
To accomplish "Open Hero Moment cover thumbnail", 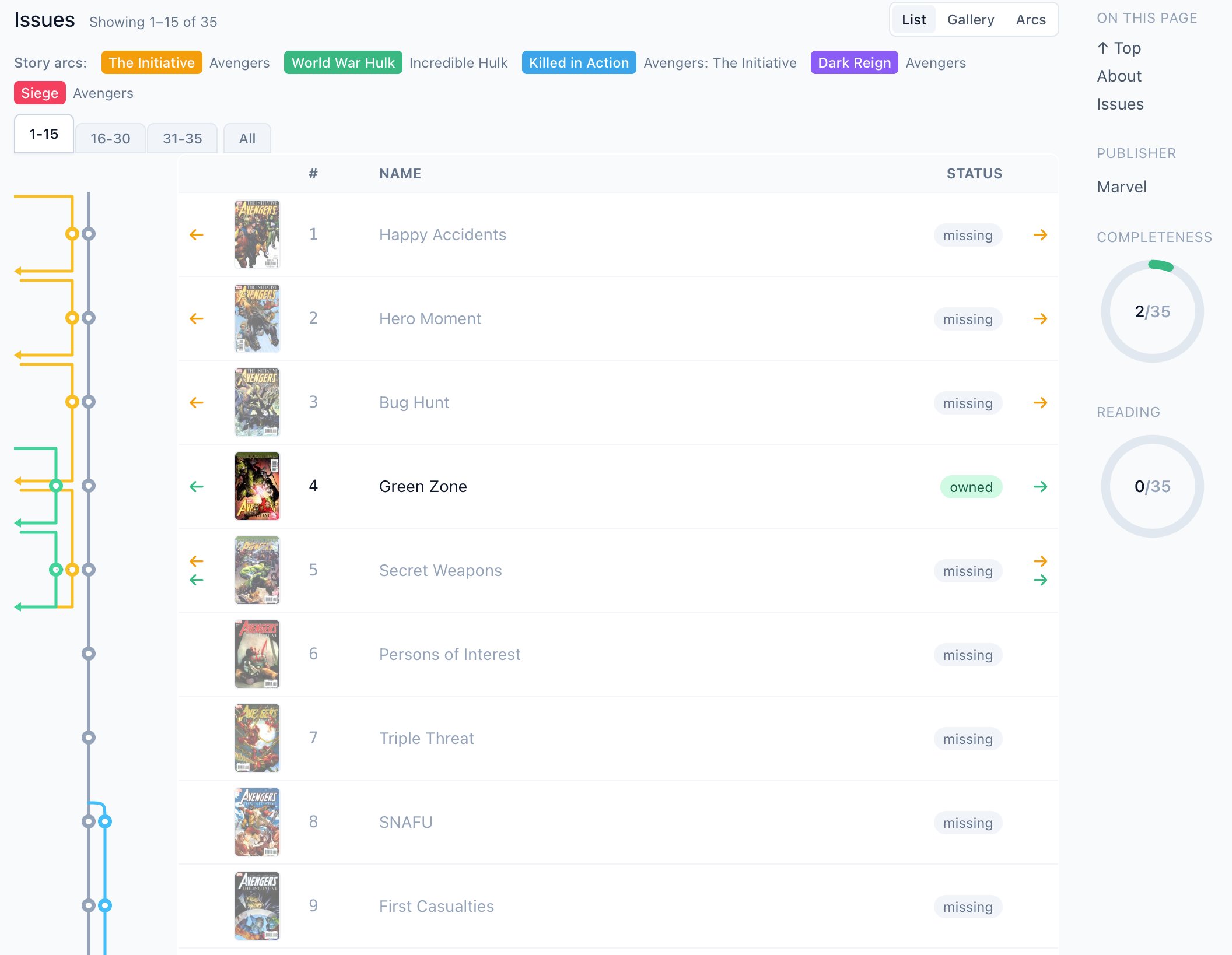I will (x=257, y=318).
